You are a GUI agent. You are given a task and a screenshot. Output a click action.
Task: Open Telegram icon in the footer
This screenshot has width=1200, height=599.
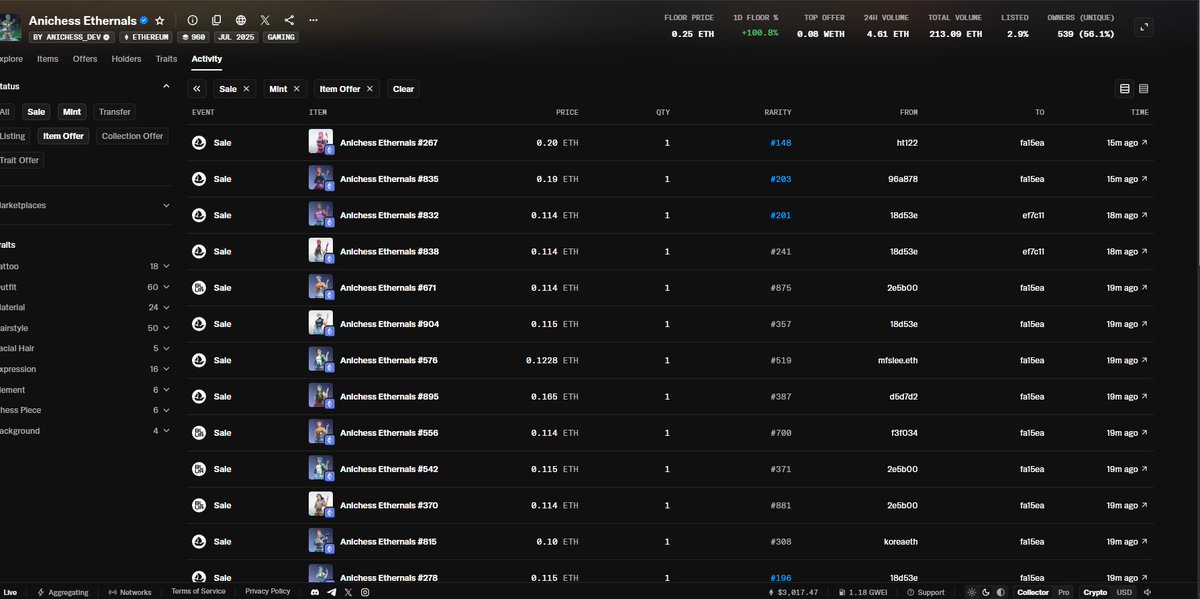click(x=331, y=592)
